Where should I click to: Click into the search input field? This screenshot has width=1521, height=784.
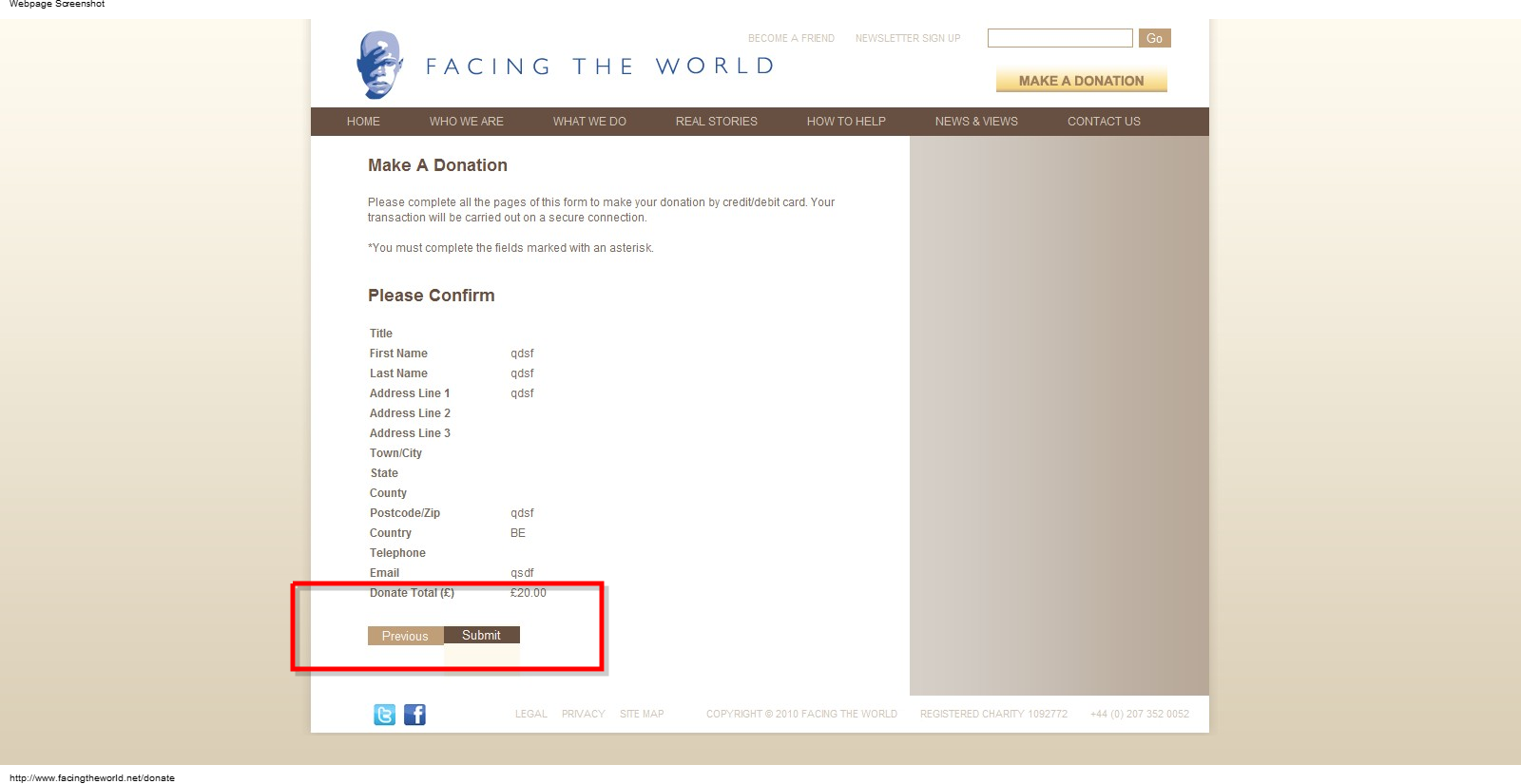click(1059, 38)
